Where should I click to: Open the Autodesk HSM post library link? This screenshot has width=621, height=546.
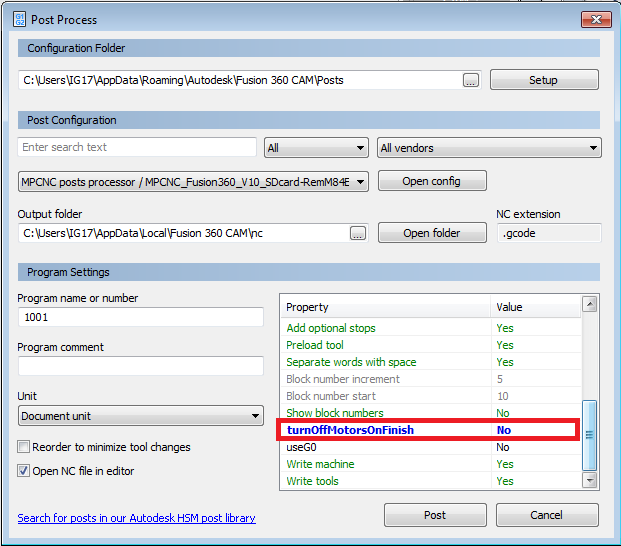136,518
